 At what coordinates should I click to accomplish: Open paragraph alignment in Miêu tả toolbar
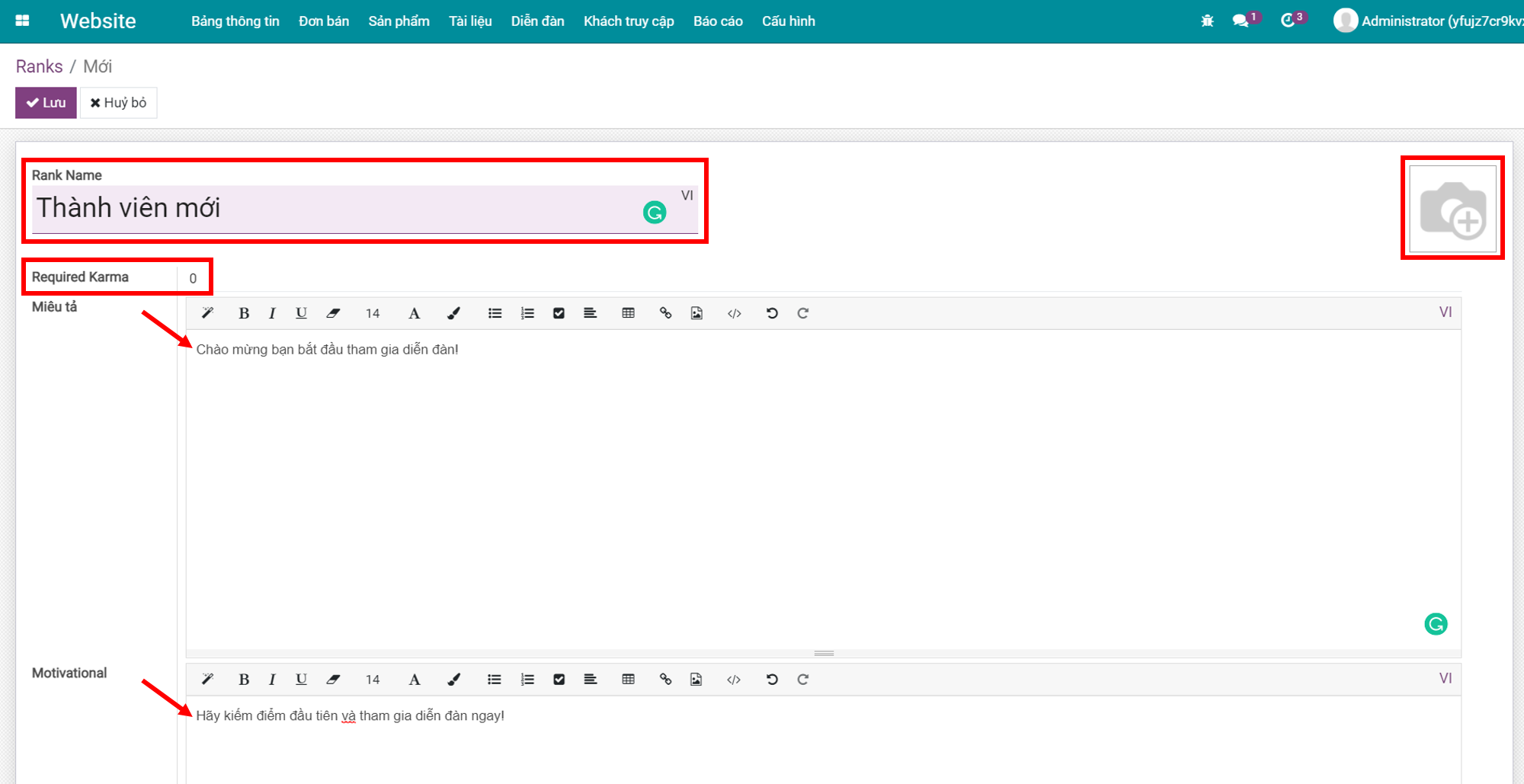pos(590,313)
